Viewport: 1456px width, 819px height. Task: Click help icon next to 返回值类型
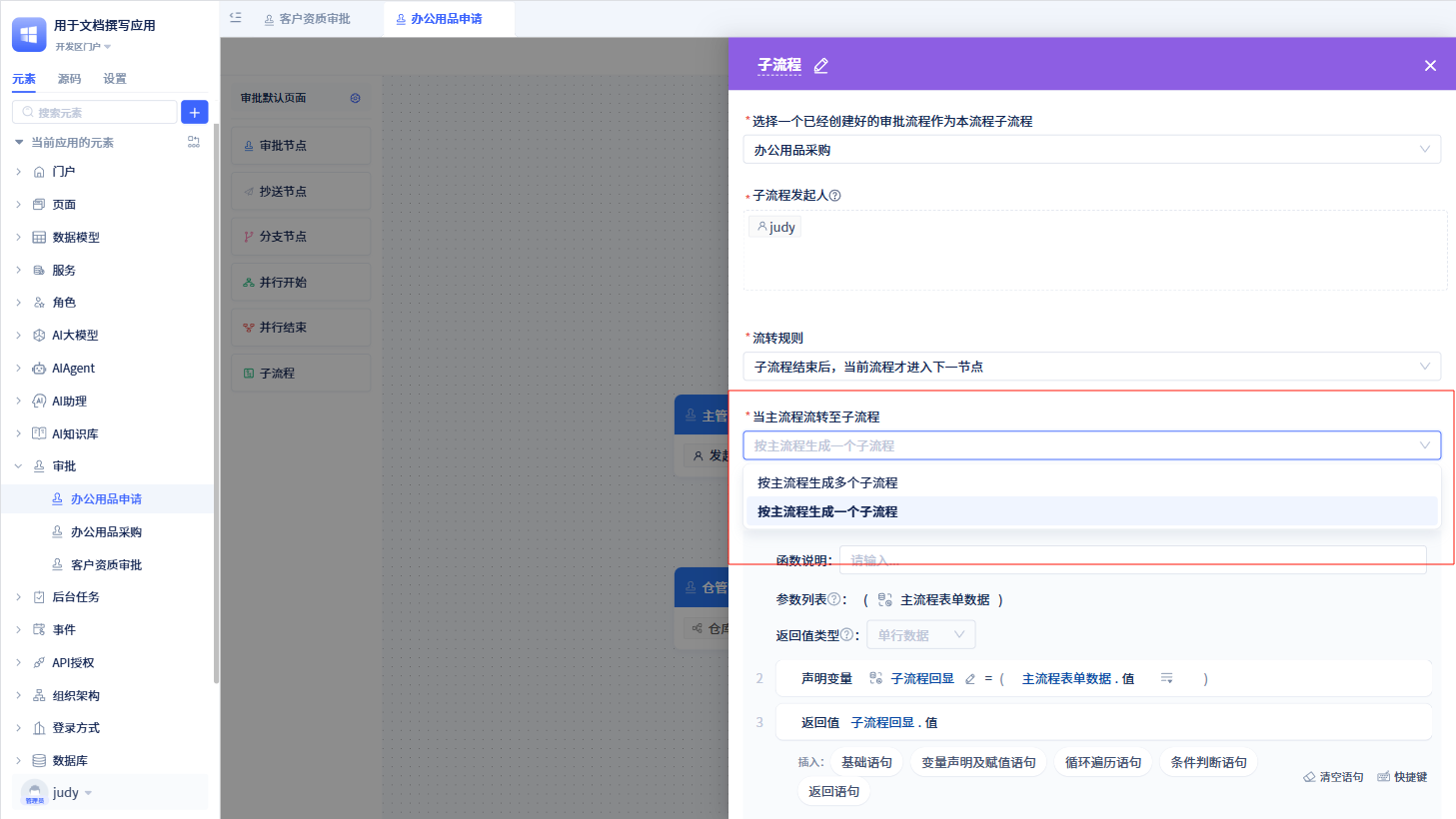click(846, 634)
